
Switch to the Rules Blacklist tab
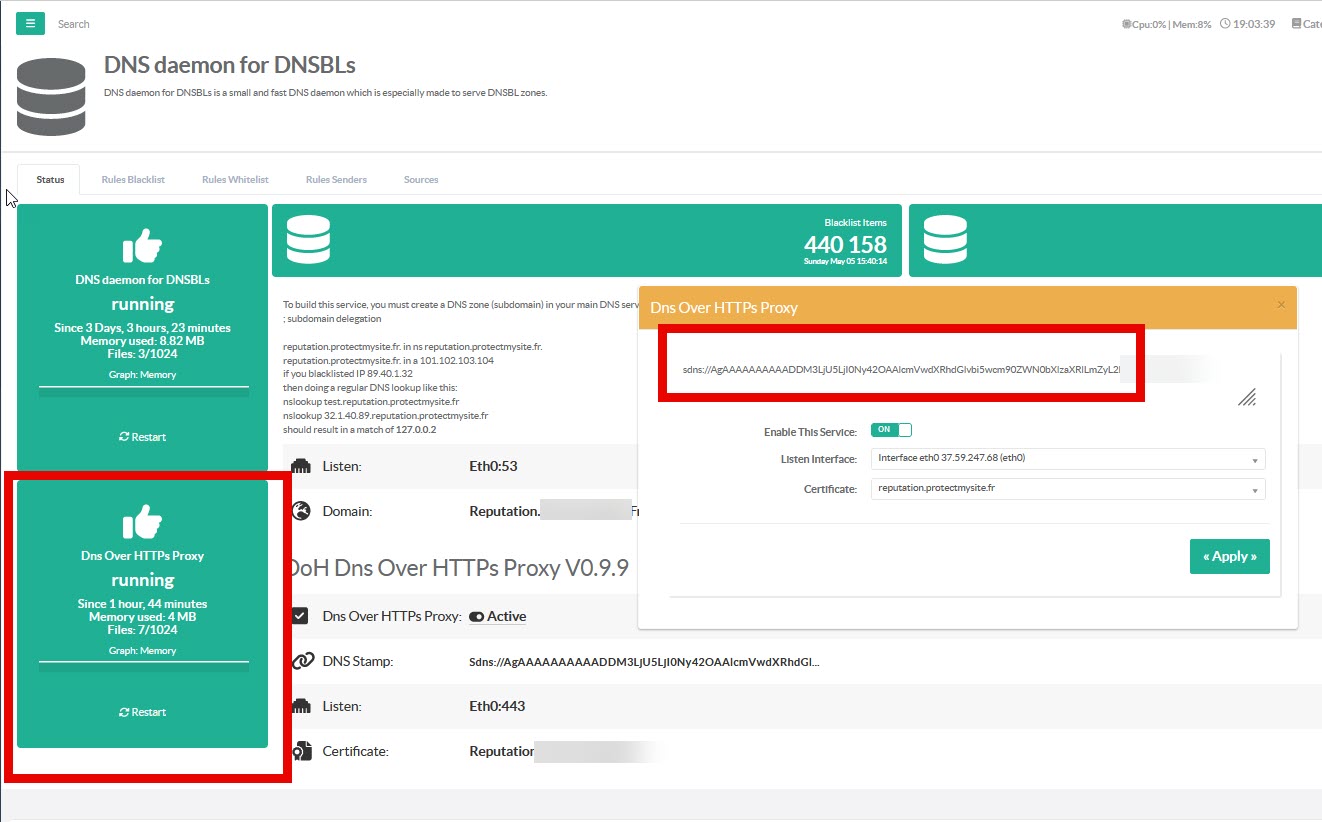tap(133, 180)
